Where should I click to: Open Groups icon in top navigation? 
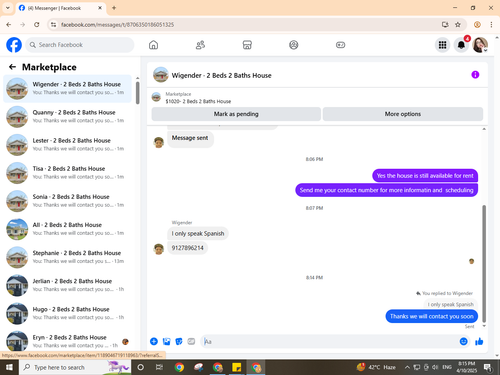tap(294, 45)
